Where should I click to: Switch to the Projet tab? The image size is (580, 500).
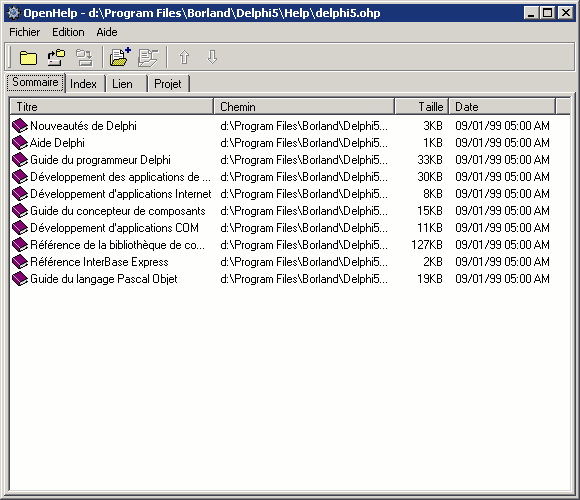(169, 84)
